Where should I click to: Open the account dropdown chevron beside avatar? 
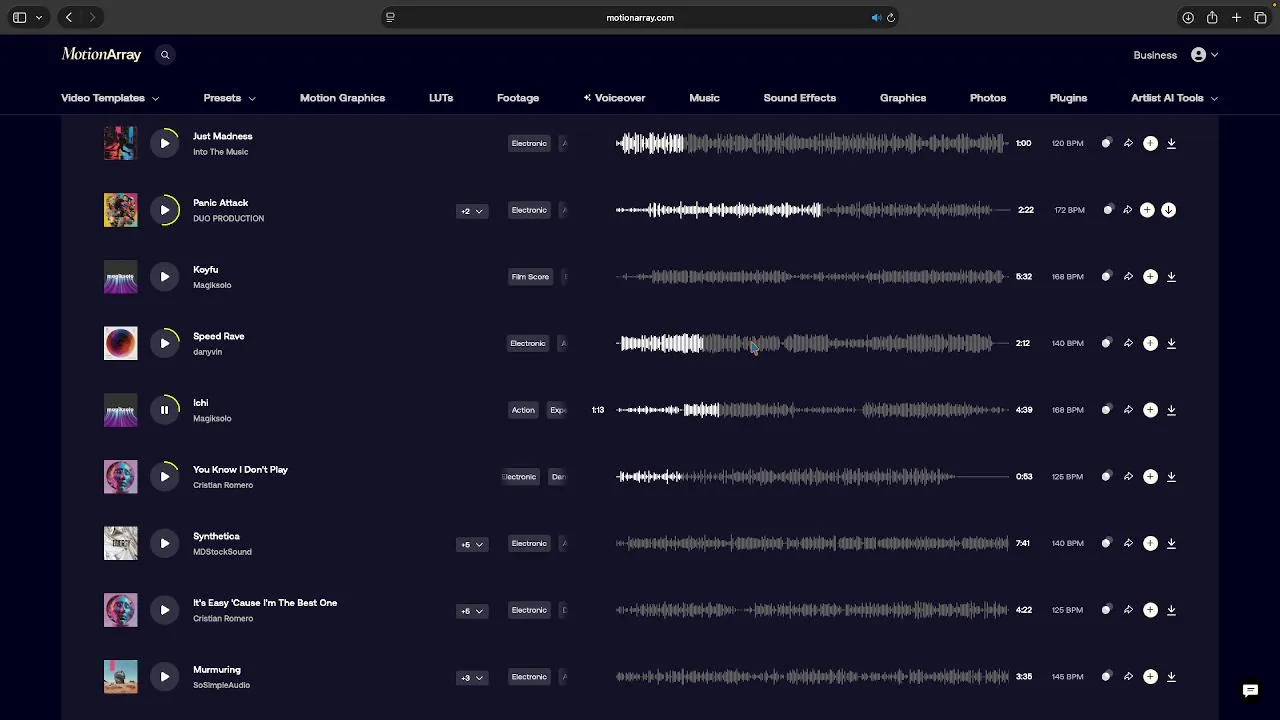pyautogui.click(x=1214, y=55)
